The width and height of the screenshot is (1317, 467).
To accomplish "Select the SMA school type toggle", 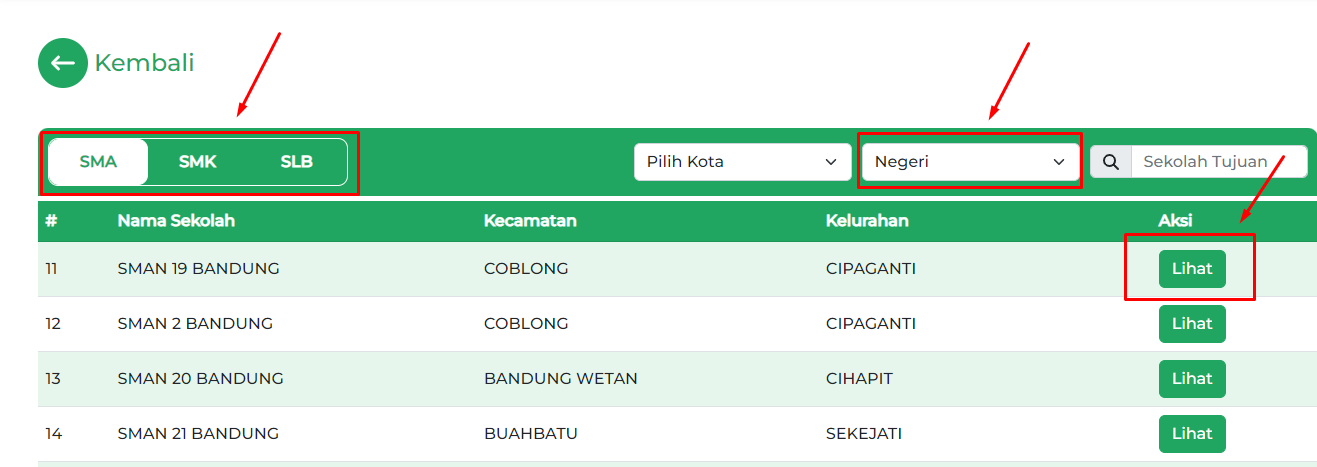I will pyautogui.click(x=98, y=162).
